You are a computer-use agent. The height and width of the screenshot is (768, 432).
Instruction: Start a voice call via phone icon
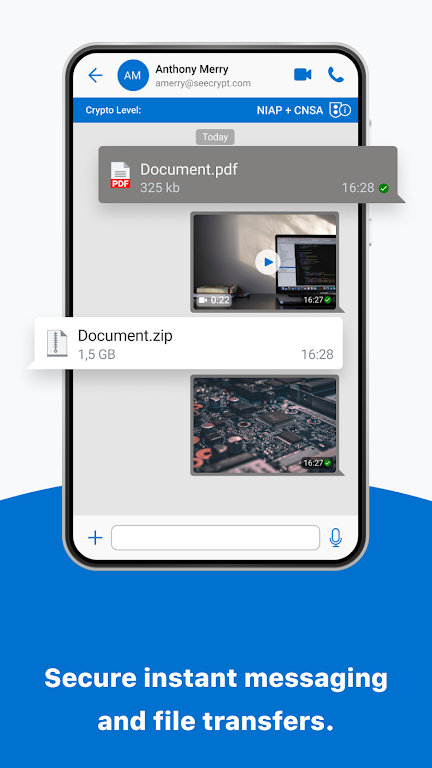pos(336,75)
